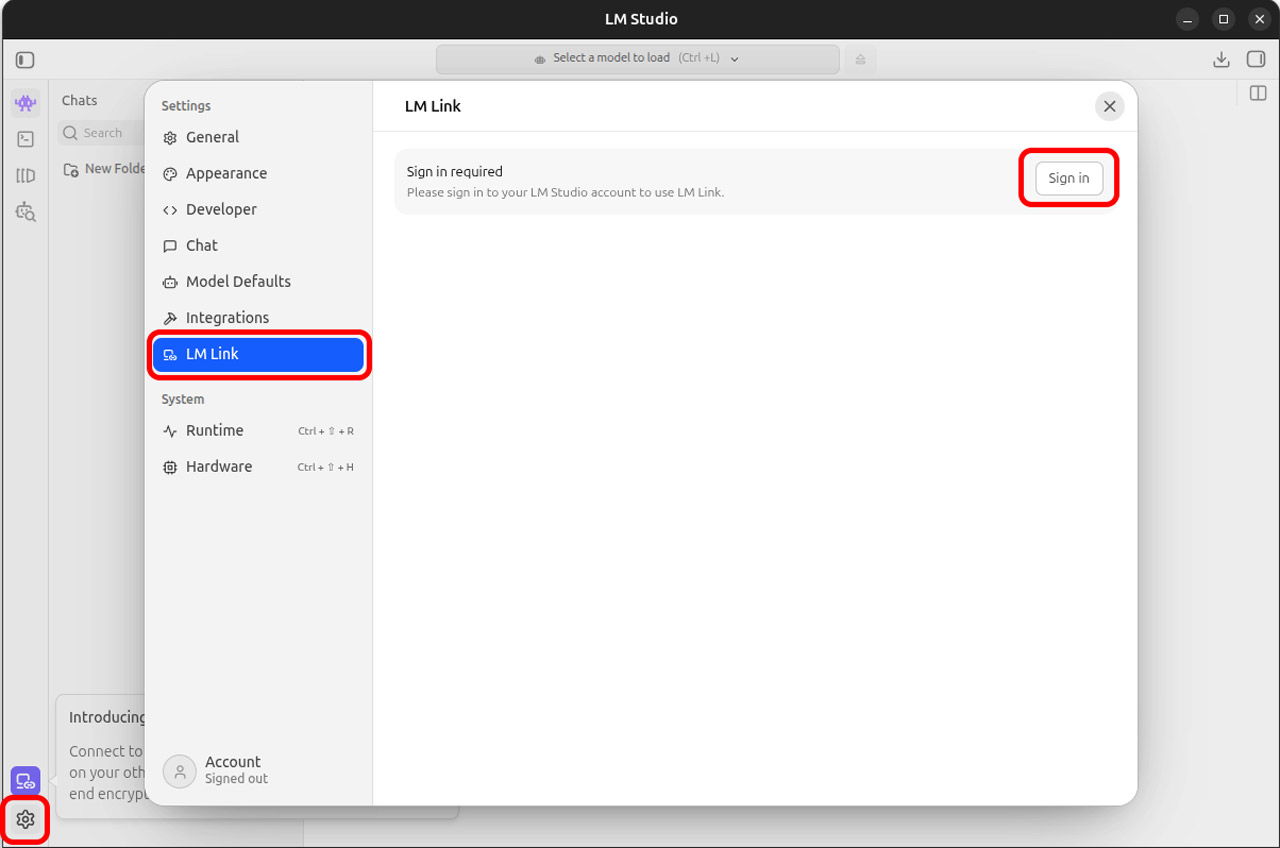The height and width of the screenshot is (848, 1280).
Task: Open the Integrations settings section
Action: click(258, 317)
